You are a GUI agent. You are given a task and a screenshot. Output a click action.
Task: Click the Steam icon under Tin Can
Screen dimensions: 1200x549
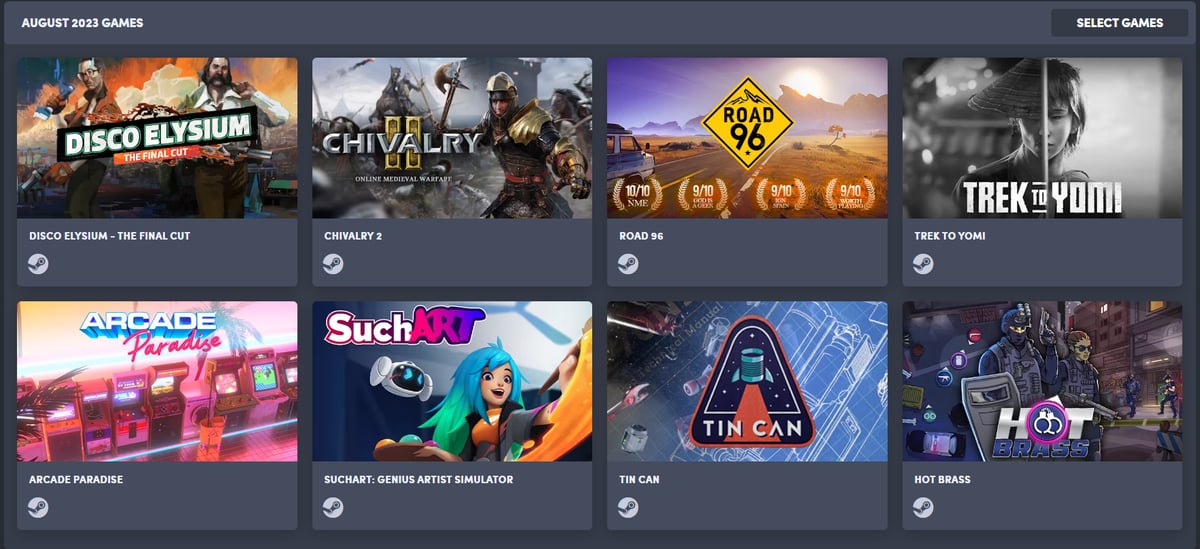point(628,507)
